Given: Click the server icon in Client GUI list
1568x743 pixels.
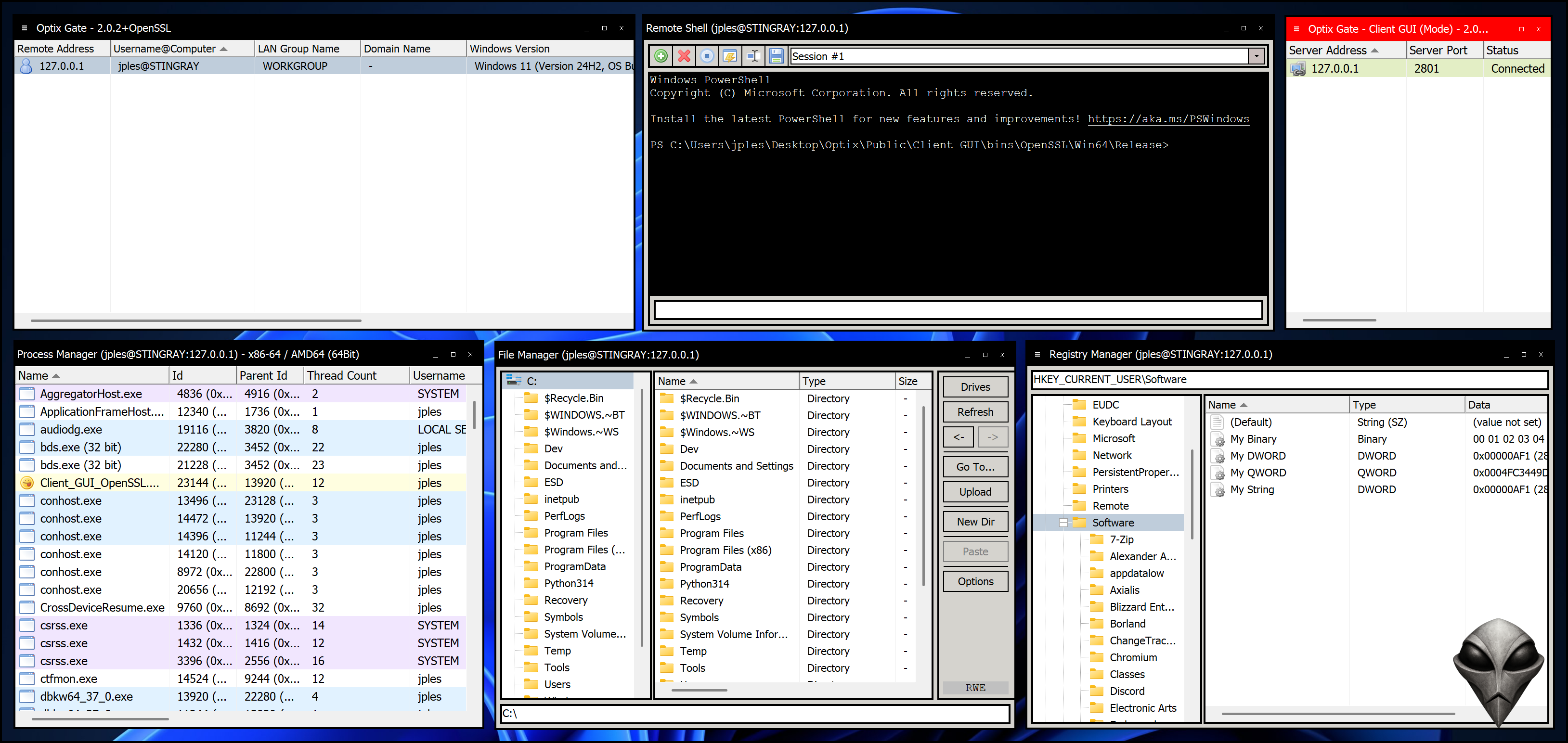Looking at the screenshot, I should tap(1298, 69).
